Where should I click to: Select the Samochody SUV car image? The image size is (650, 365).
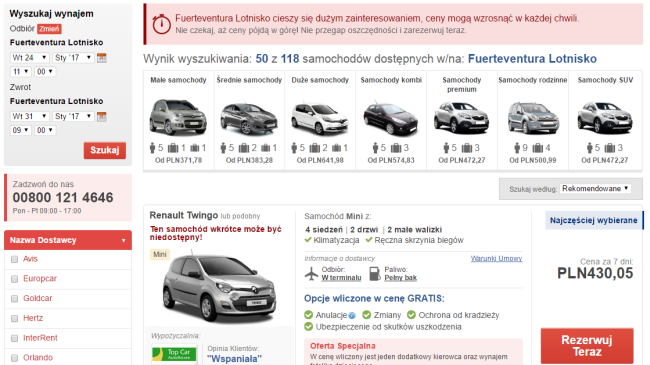605,118
